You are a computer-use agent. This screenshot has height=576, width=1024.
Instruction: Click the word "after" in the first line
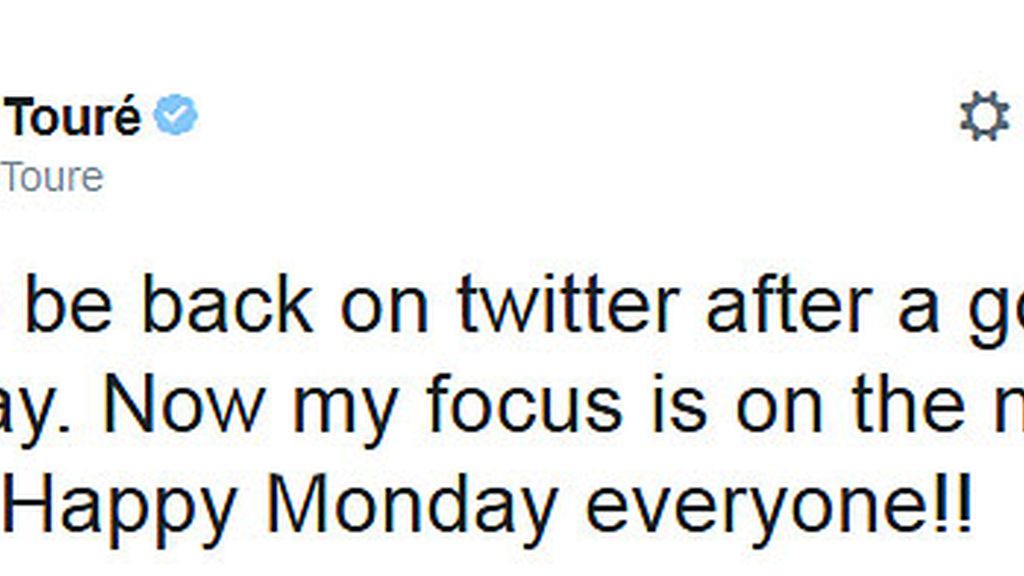tap(790, 305)
